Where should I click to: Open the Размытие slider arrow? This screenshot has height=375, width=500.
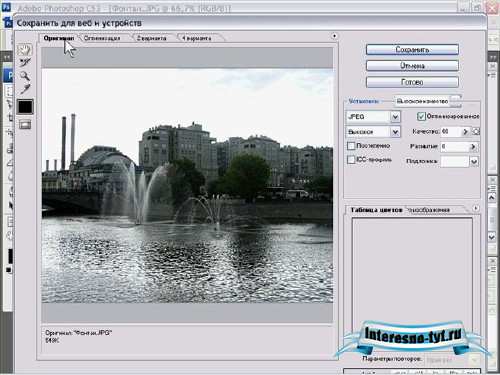coord(473,147)
